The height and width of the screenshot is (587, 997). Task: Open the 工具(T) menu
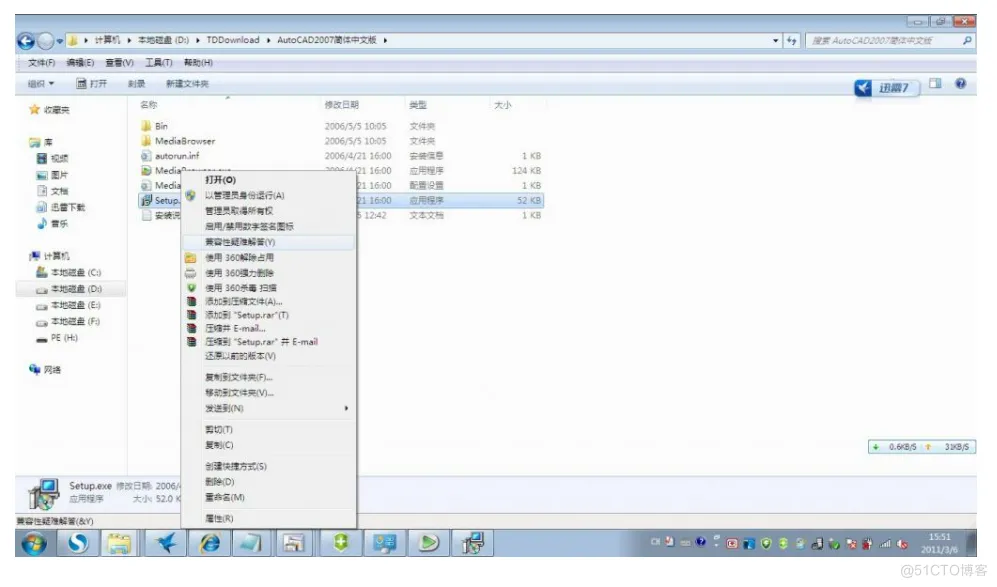tap(158, 62)
